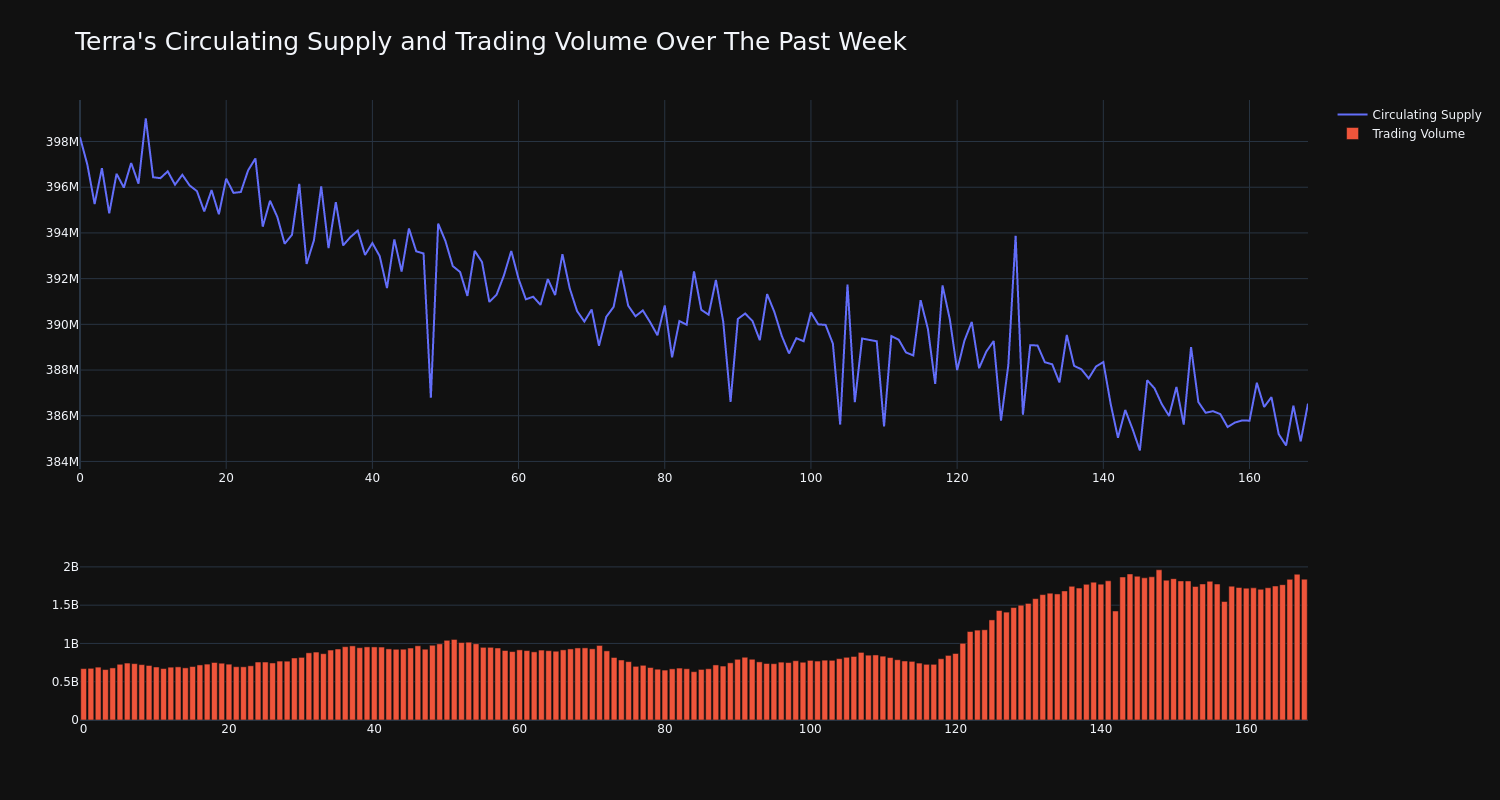Click the last trading volume bar on the right

tap(1304, 649)
